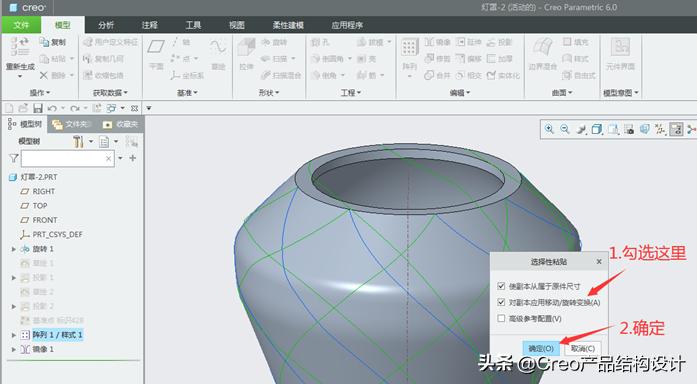
Task: Click the model tree search field
Action: coord(67,158)
